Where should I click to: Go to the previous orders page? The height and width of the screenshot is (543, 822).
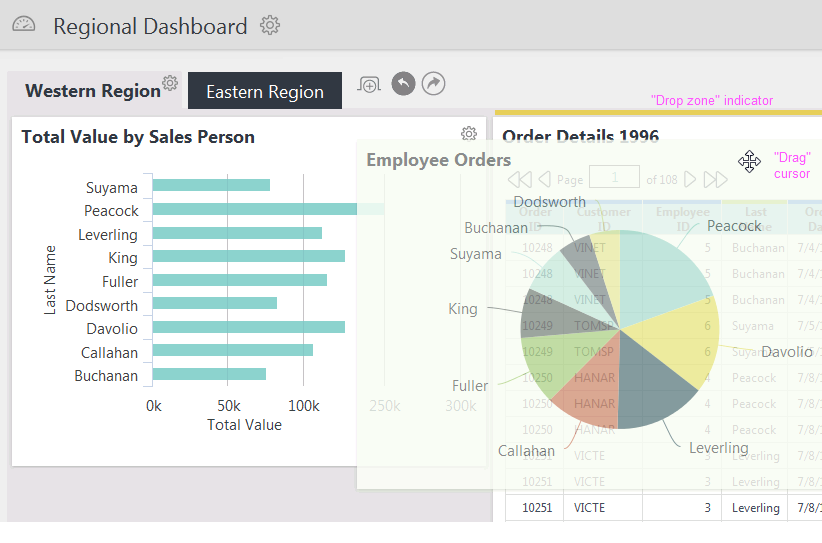point(545,180)
